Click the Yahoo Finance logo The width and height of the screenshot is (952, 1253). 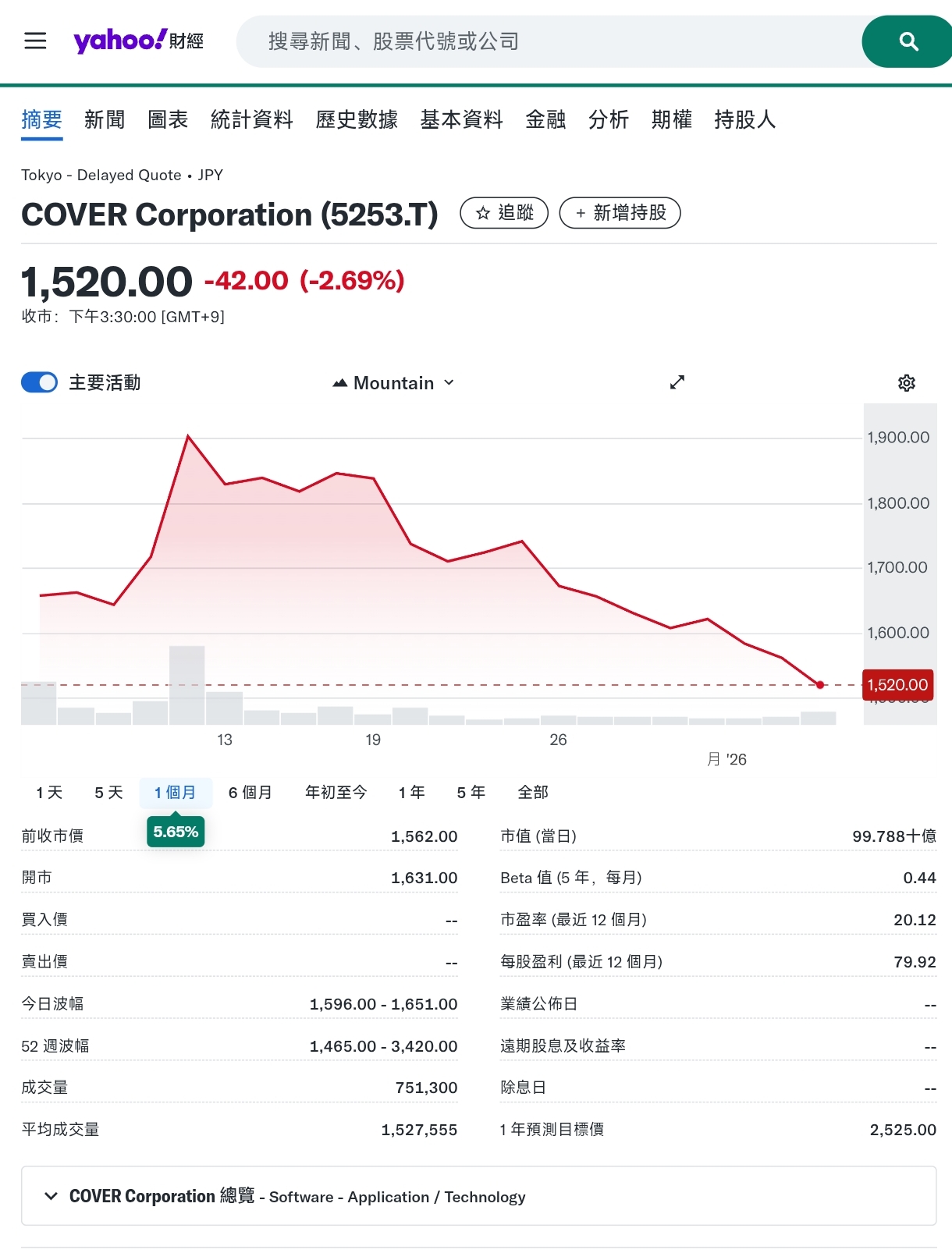coord(138,41)
